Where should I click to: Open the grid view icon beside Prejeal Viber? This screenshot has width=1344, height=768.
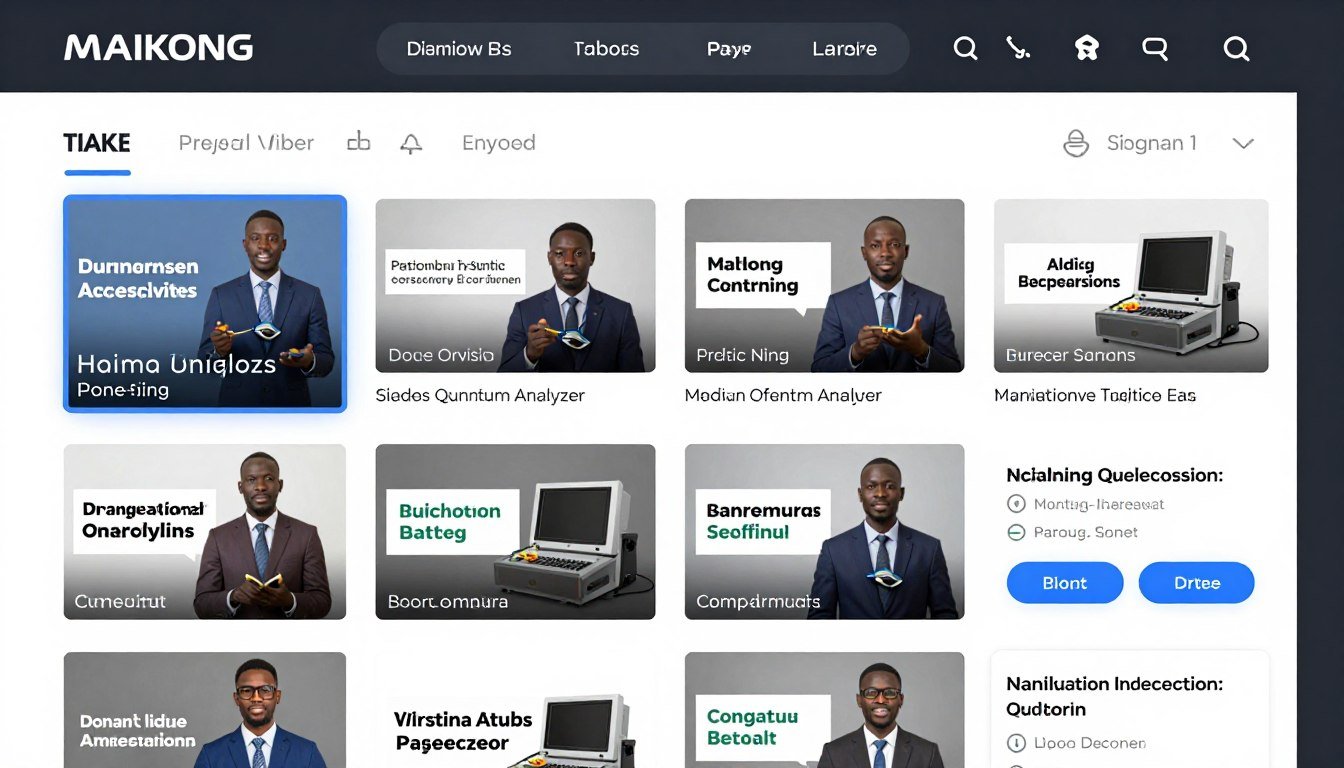pos(358,142)
